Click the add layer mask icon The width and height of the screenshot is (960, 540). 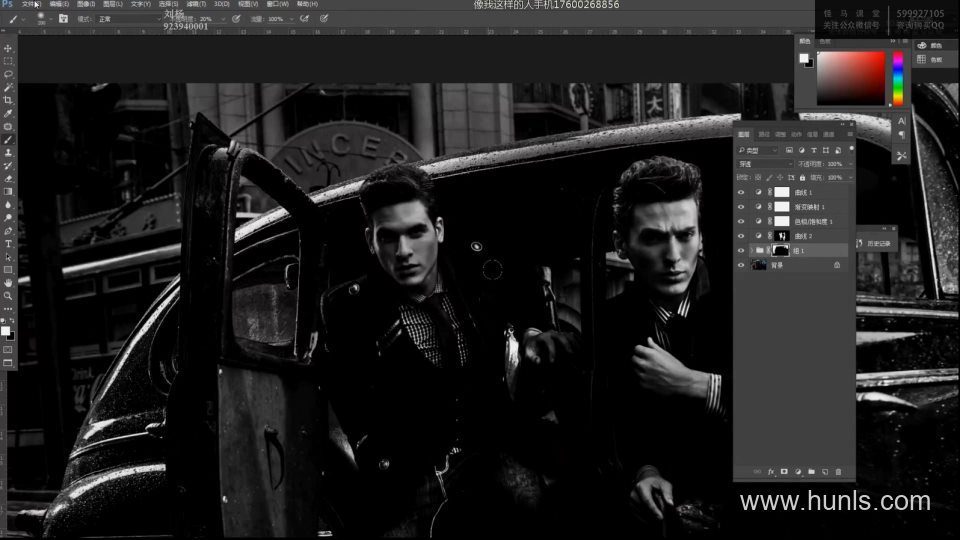(784, 471)
